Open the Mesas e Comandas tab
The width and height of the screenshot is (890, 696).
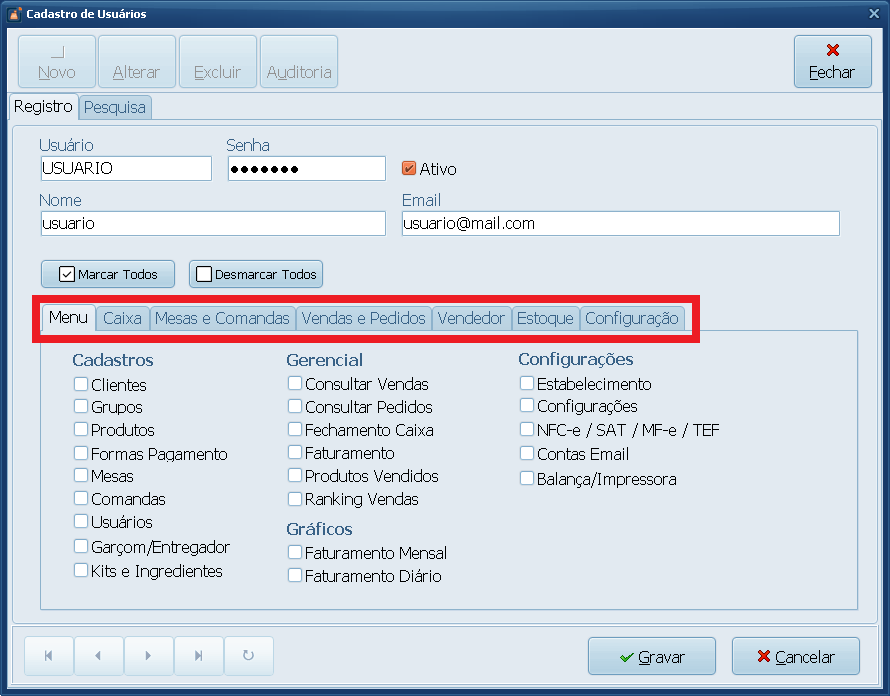222,319
